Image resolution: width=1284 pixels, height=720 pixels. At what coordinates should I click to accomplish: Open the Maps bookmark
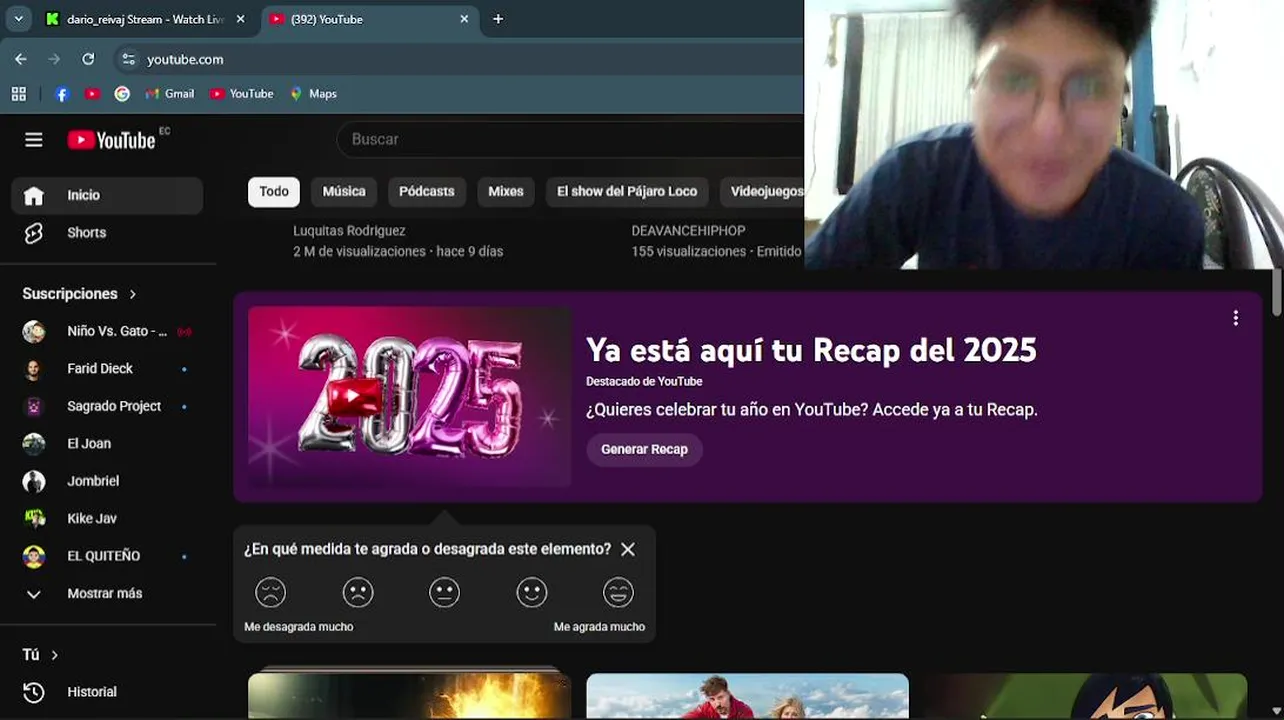(312, 94)
